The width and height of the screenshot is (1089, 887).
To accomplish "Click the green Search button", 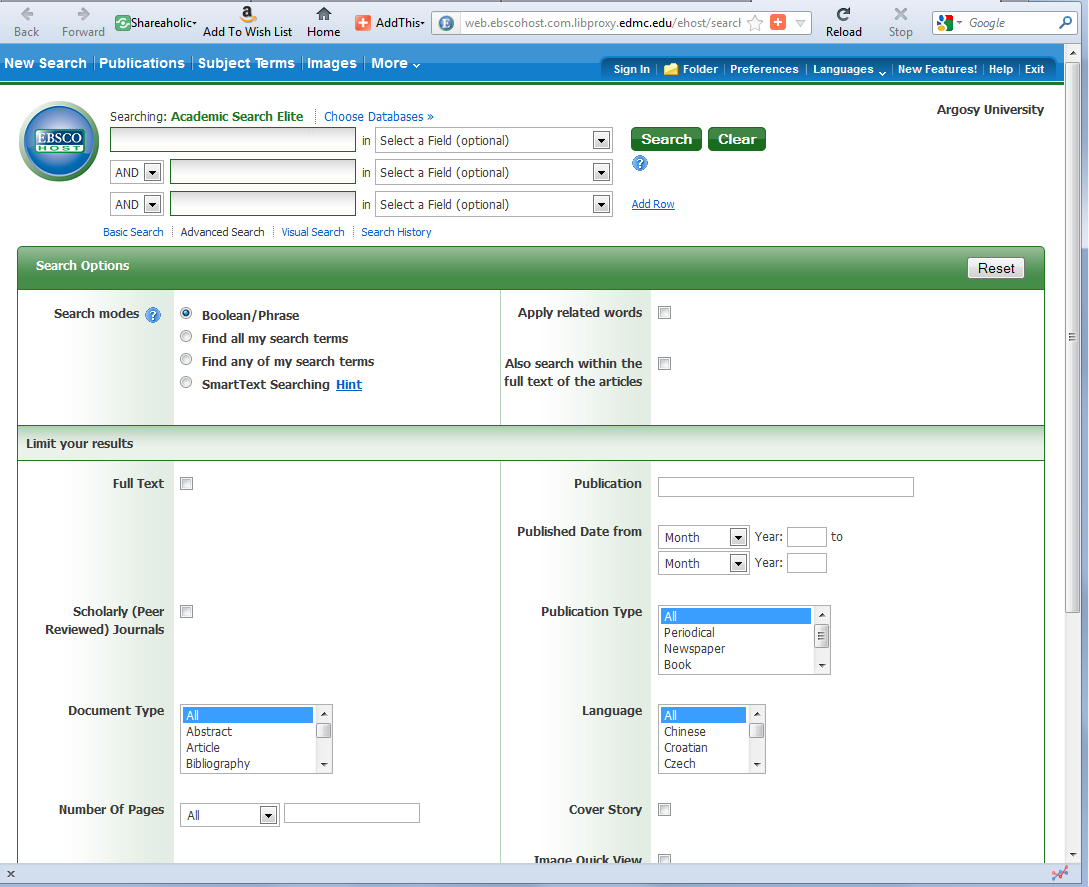I will pos(666,140).
